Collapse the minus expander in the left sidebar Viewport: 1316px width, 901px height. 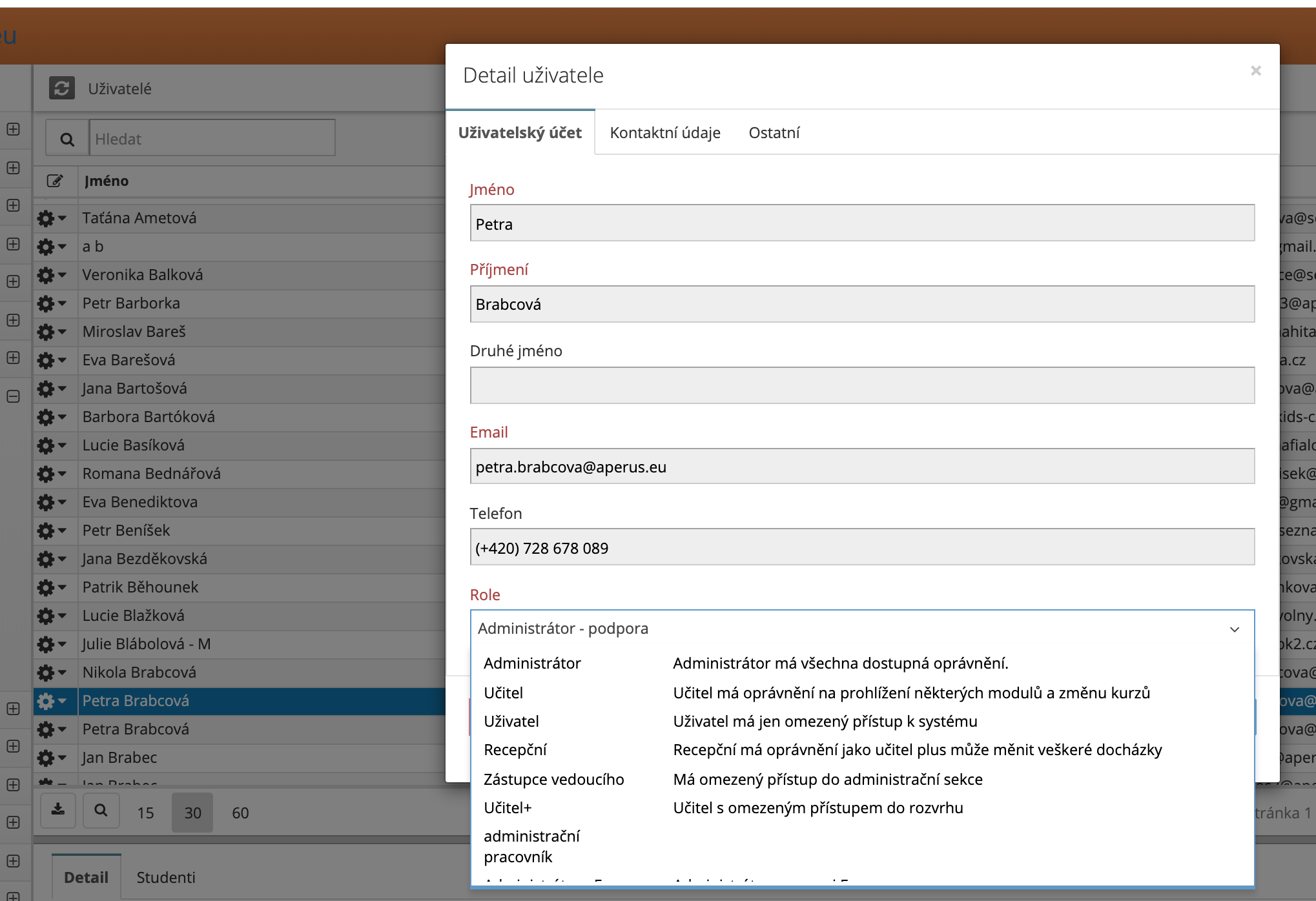[13, 396]
